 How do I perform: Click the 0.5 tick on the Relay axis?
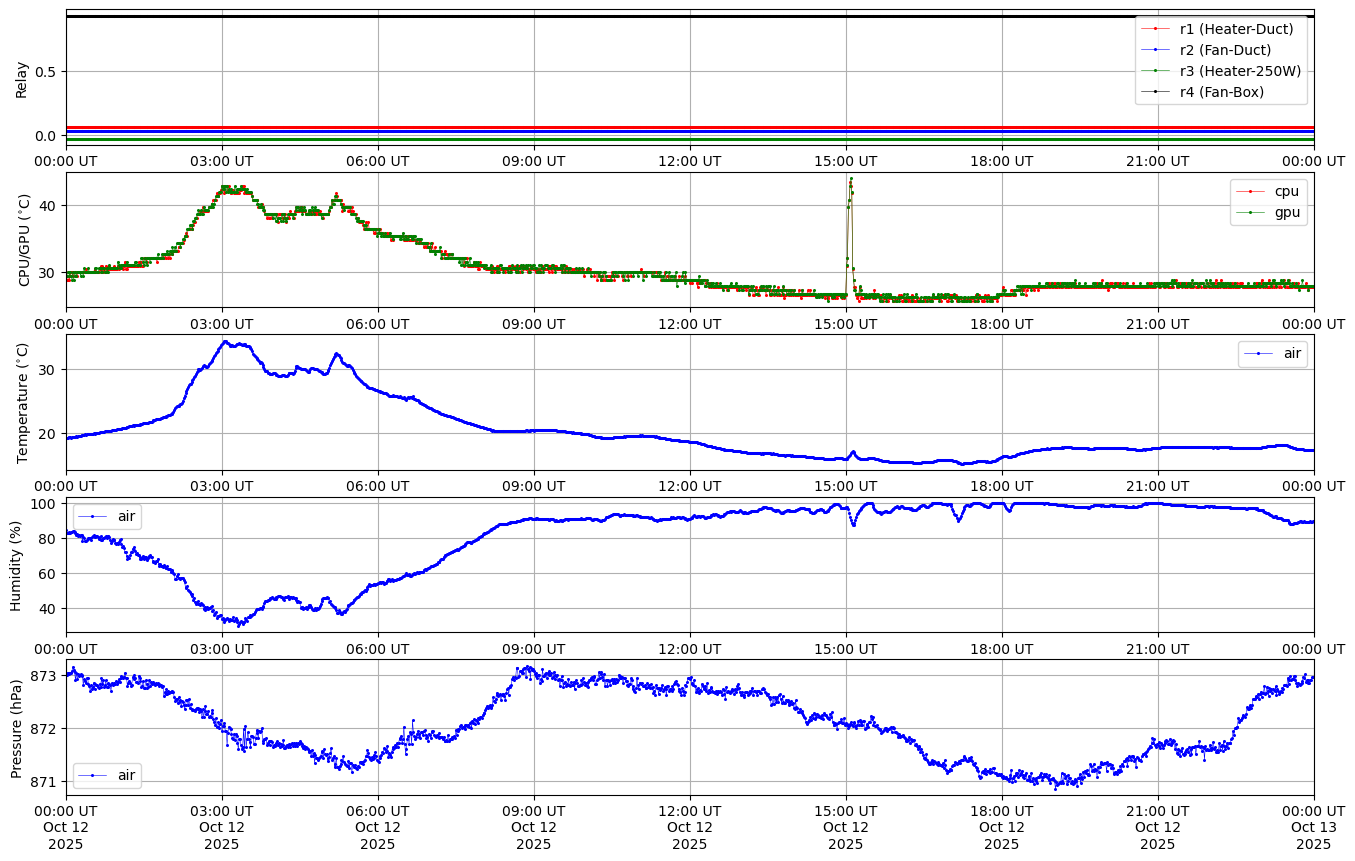click(x=44, y=71)
